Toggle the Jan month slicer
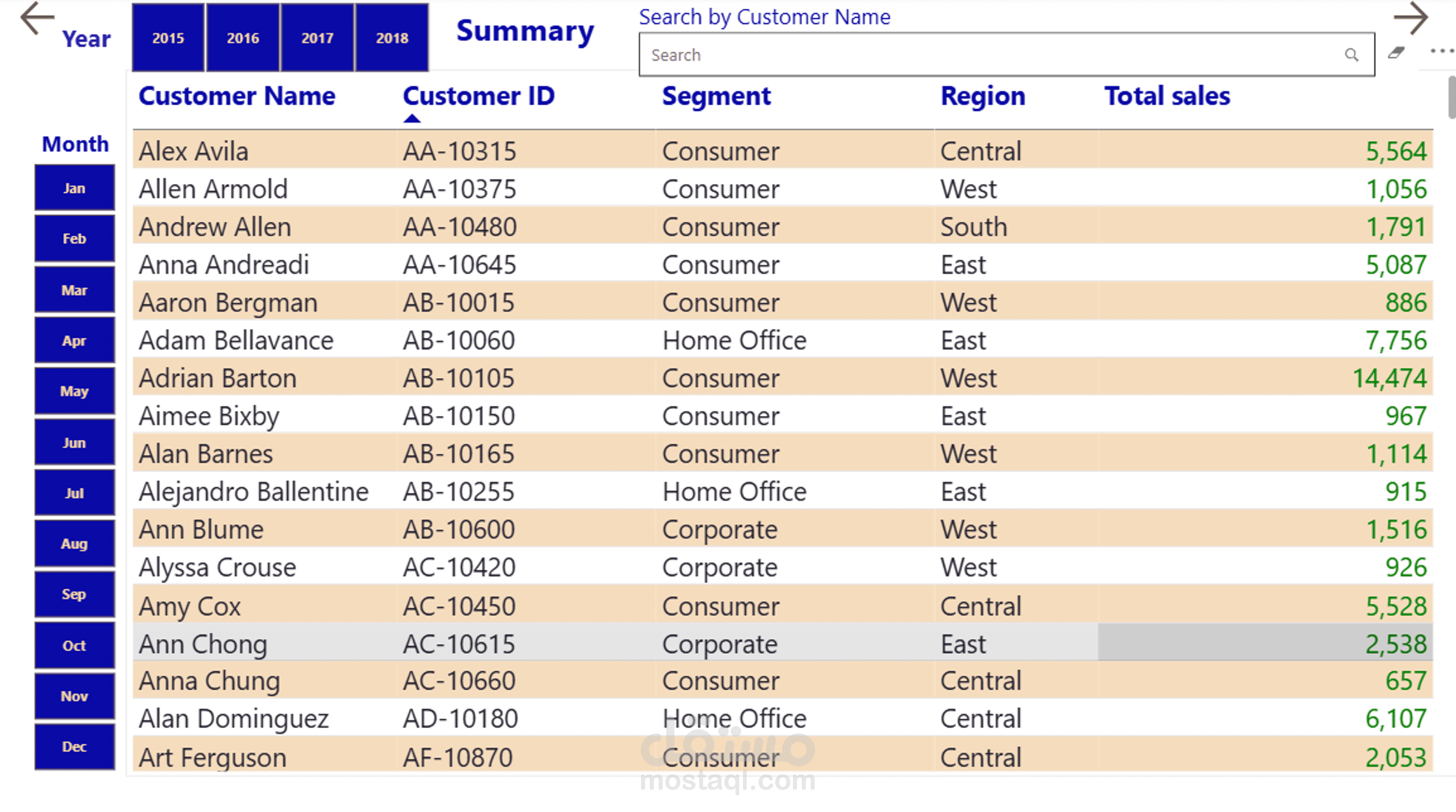The image size is (1456, 812). 74,188
